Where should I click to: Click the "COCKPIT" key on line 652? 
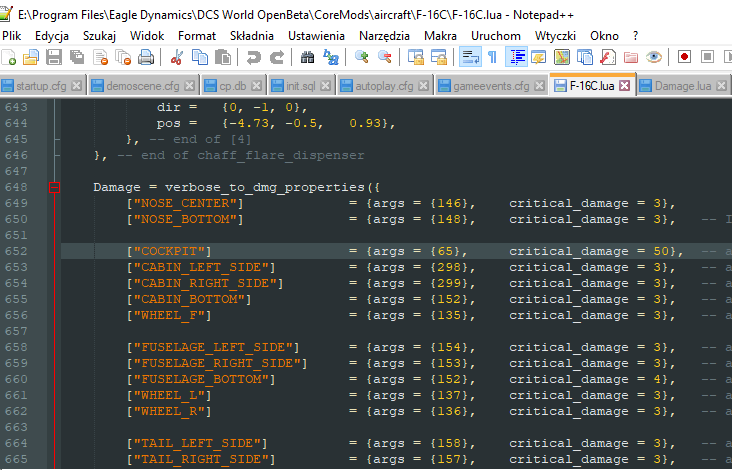pyautogui.click(x=169, y=251)
